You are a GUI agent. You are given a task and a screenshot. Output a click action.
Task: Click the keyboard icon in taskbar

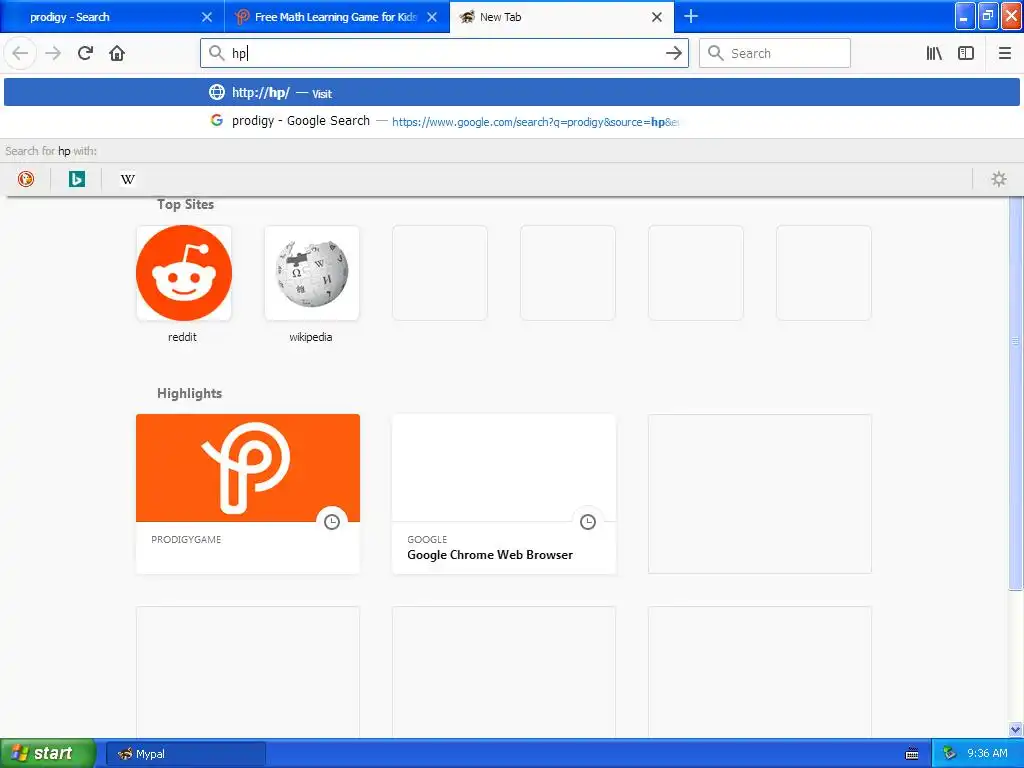coord(912,754)
